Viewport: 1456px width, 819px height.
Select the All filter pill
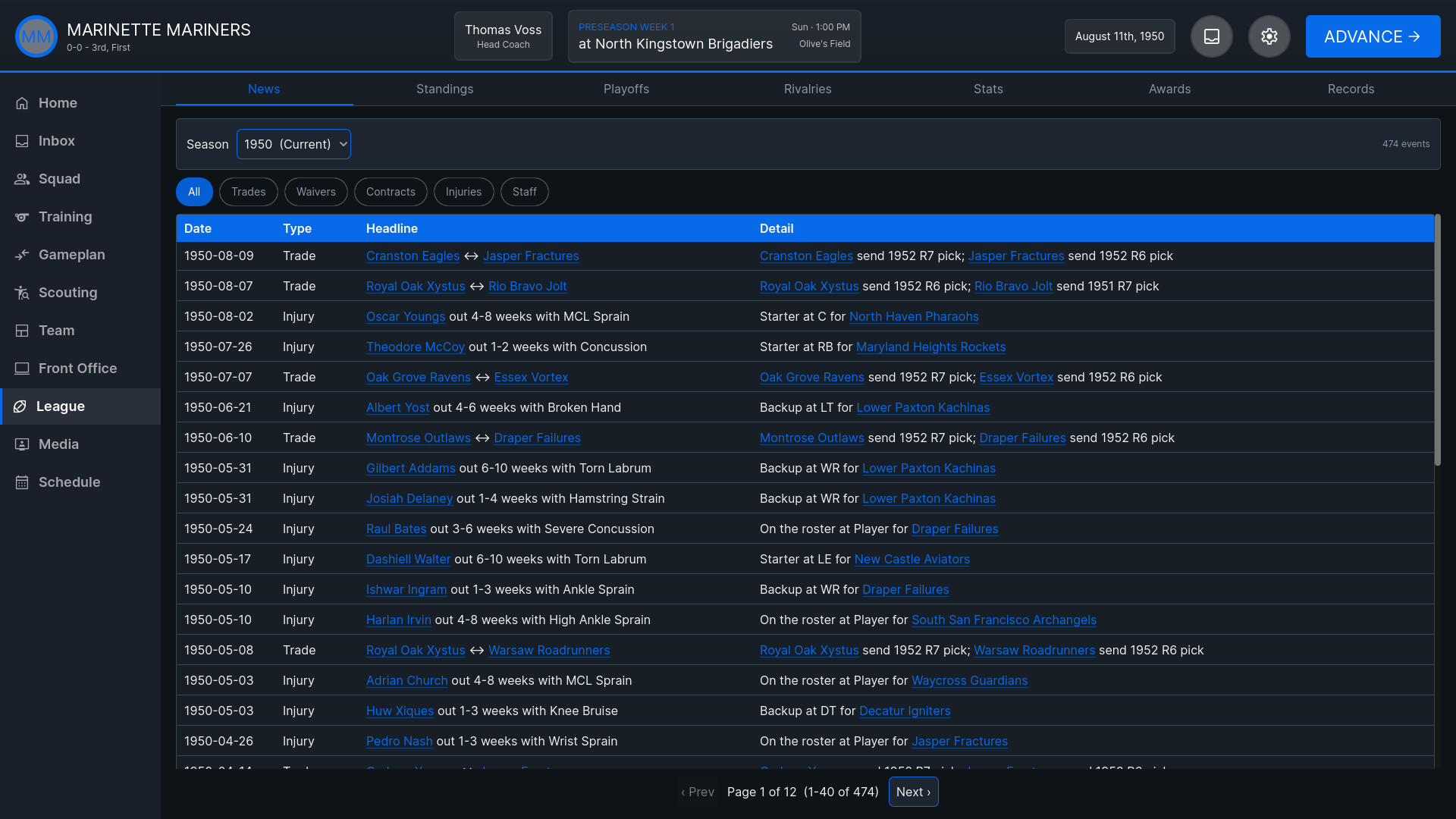[194, 192]
